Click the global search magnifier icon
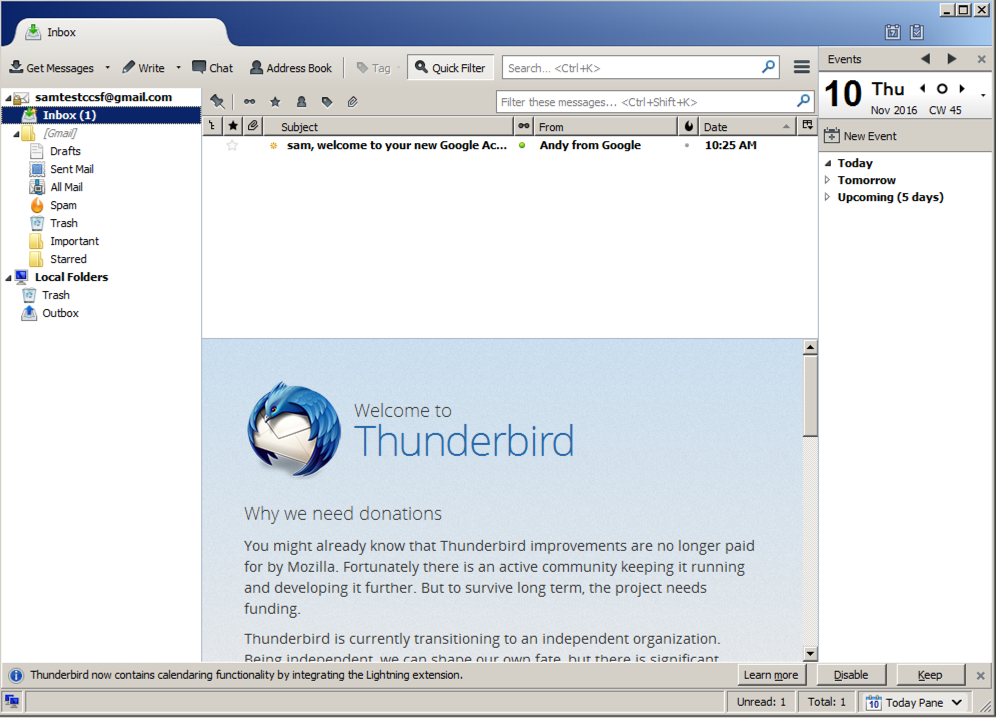The height and width of the screenshot is (718, 996). click(769, 66)
